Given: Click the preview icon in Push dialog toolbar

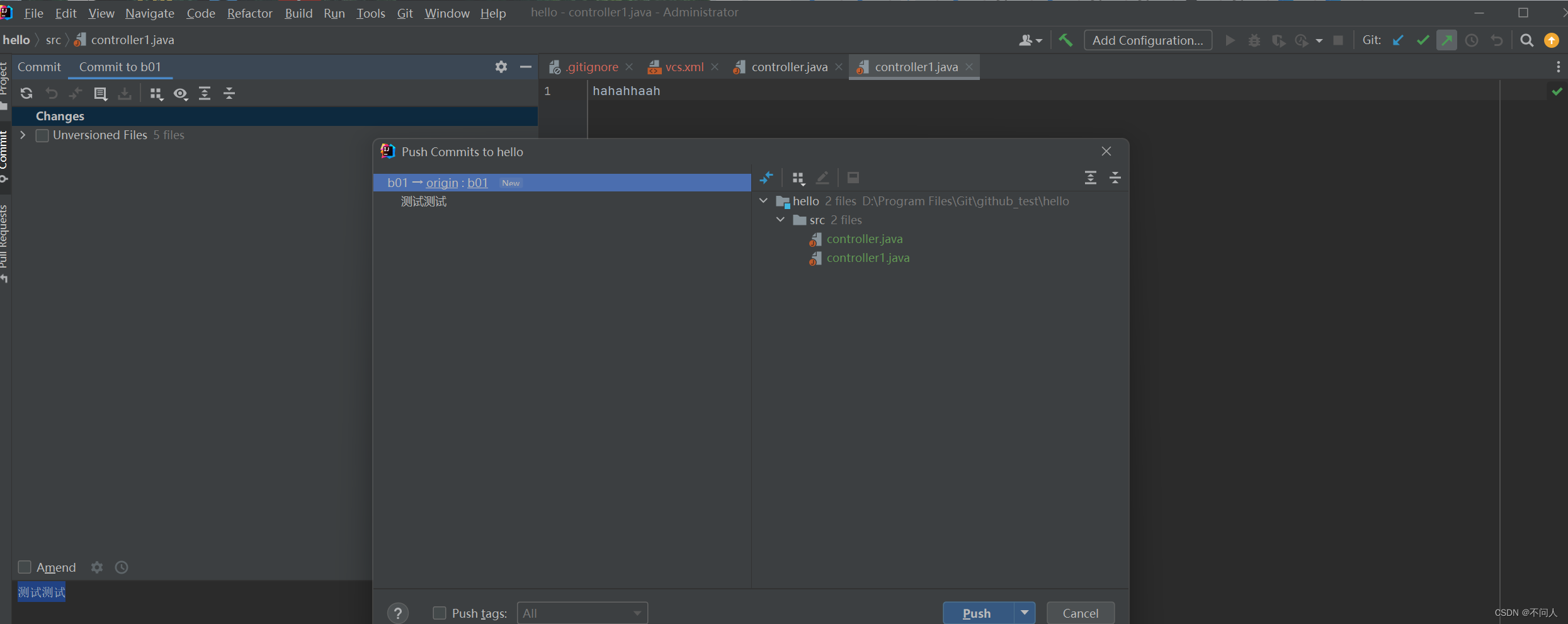Looking at the screenshot, I should pos(853,178).
